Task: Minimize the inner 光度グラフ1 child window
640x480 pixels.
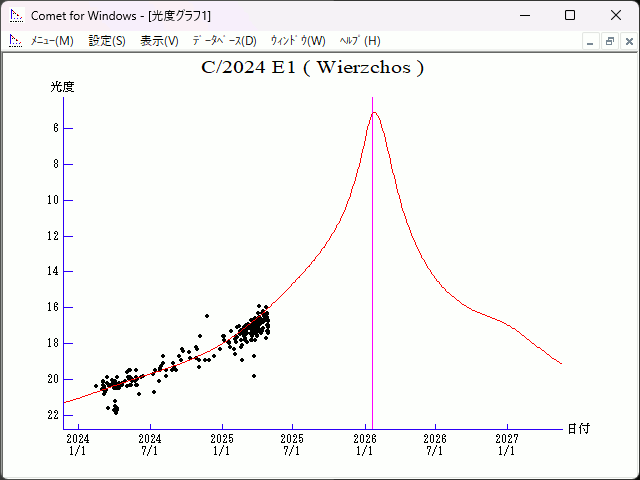Action: [591, 41]
